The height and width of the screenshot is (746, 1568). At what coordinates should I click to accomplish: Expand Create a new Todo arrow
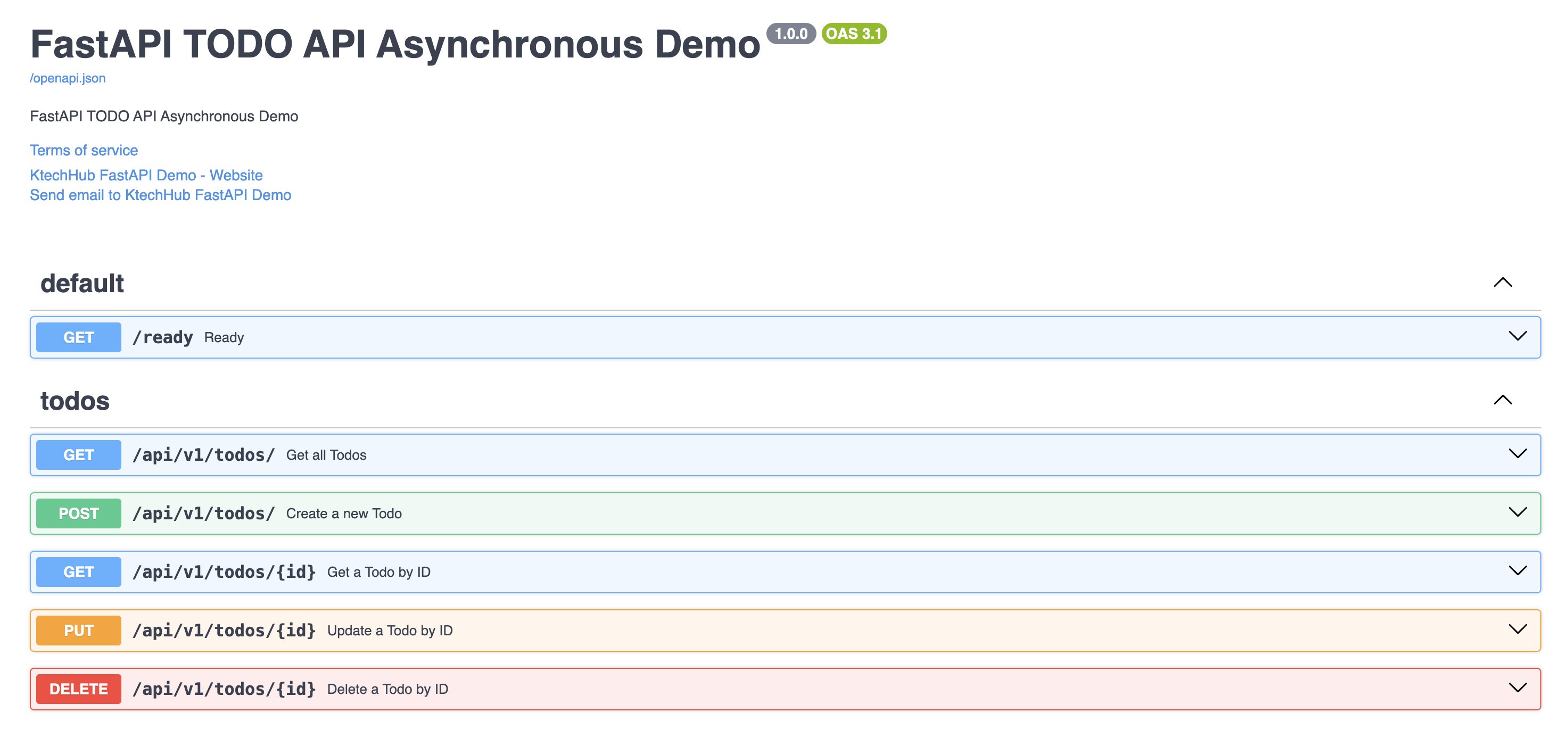tap(1517, 512)
